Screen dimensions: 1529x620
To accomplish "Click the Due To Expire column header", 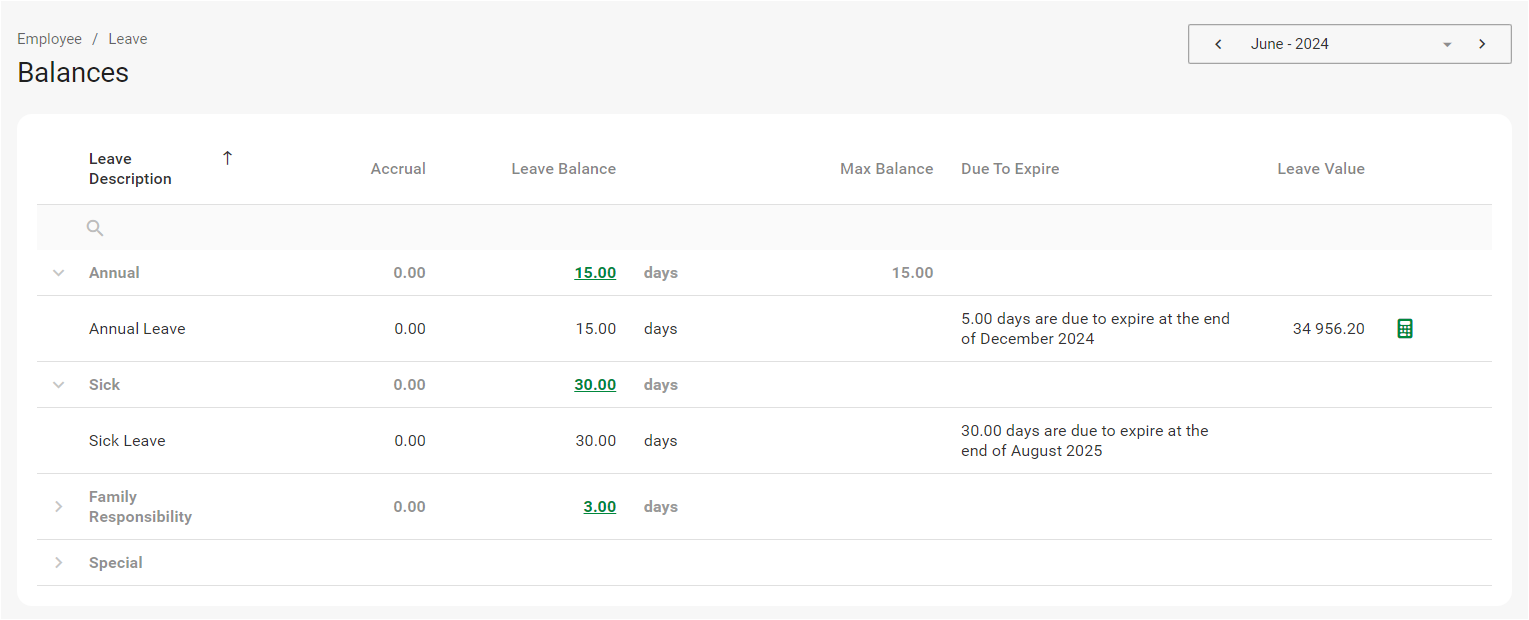I will tap(1010, 169).
